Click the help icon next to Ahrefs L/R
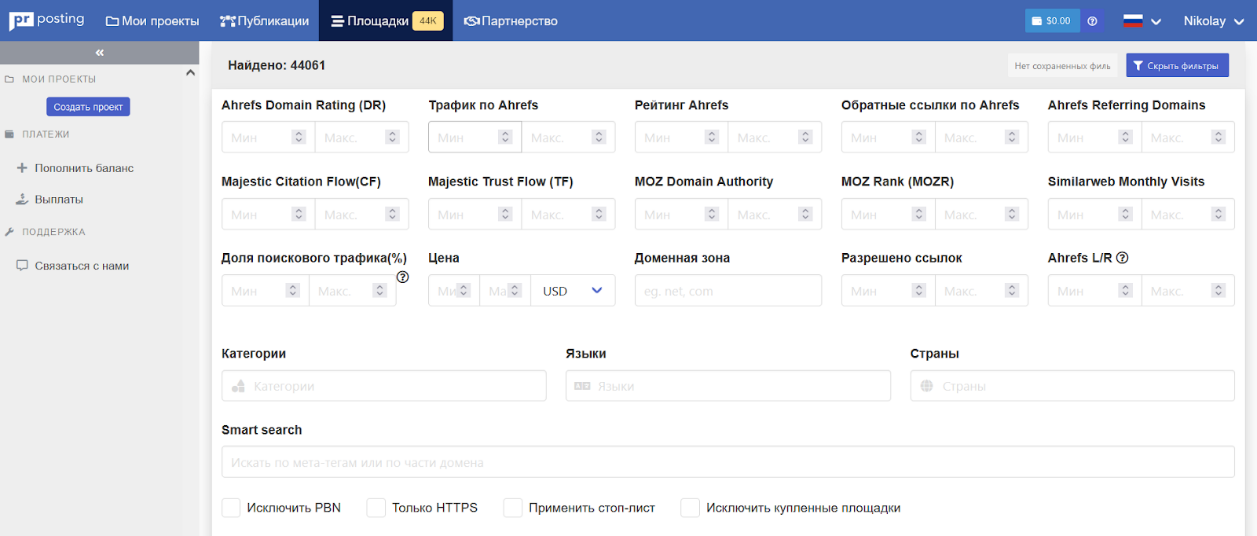 (x=1122, y=258)
